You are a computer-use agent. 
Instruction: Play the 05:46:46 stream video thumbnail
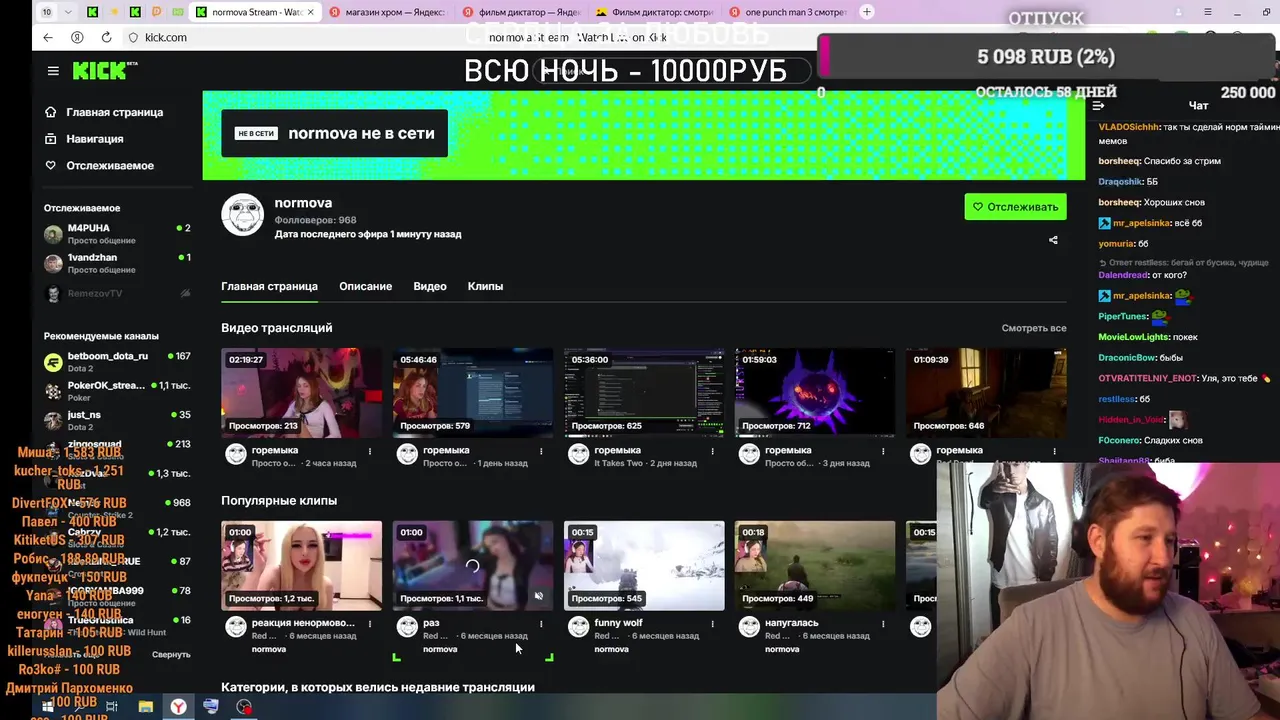click(x=472, y=393)
